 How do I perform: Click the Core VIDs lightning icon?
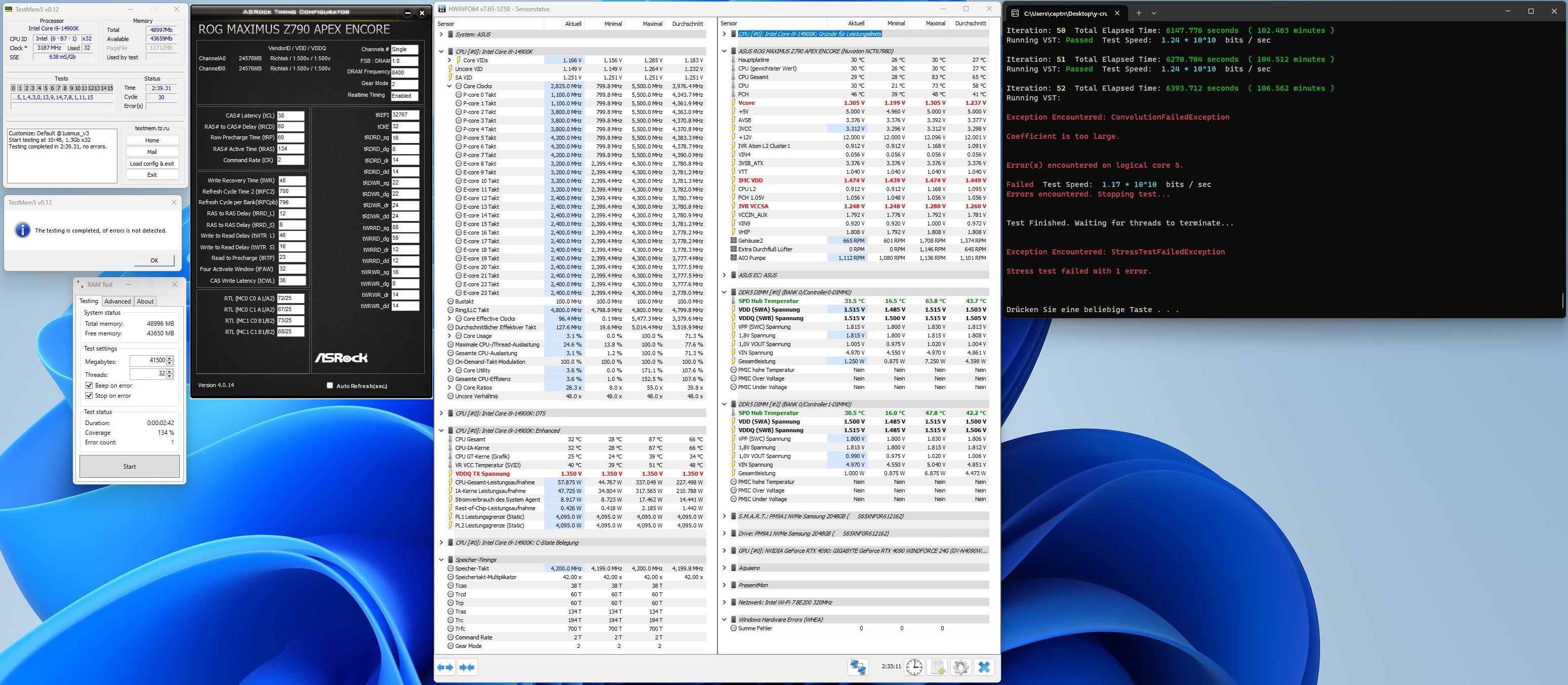pos(458,60)
